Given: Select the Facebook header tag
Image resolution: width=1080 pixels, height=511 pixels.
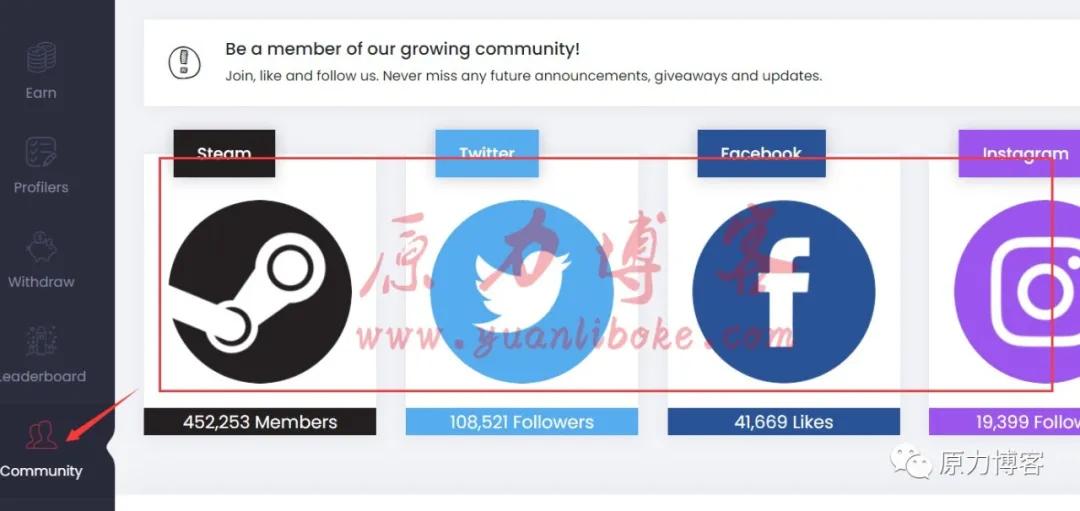Looking at the screenshot, I should click(x=761, y=153).
